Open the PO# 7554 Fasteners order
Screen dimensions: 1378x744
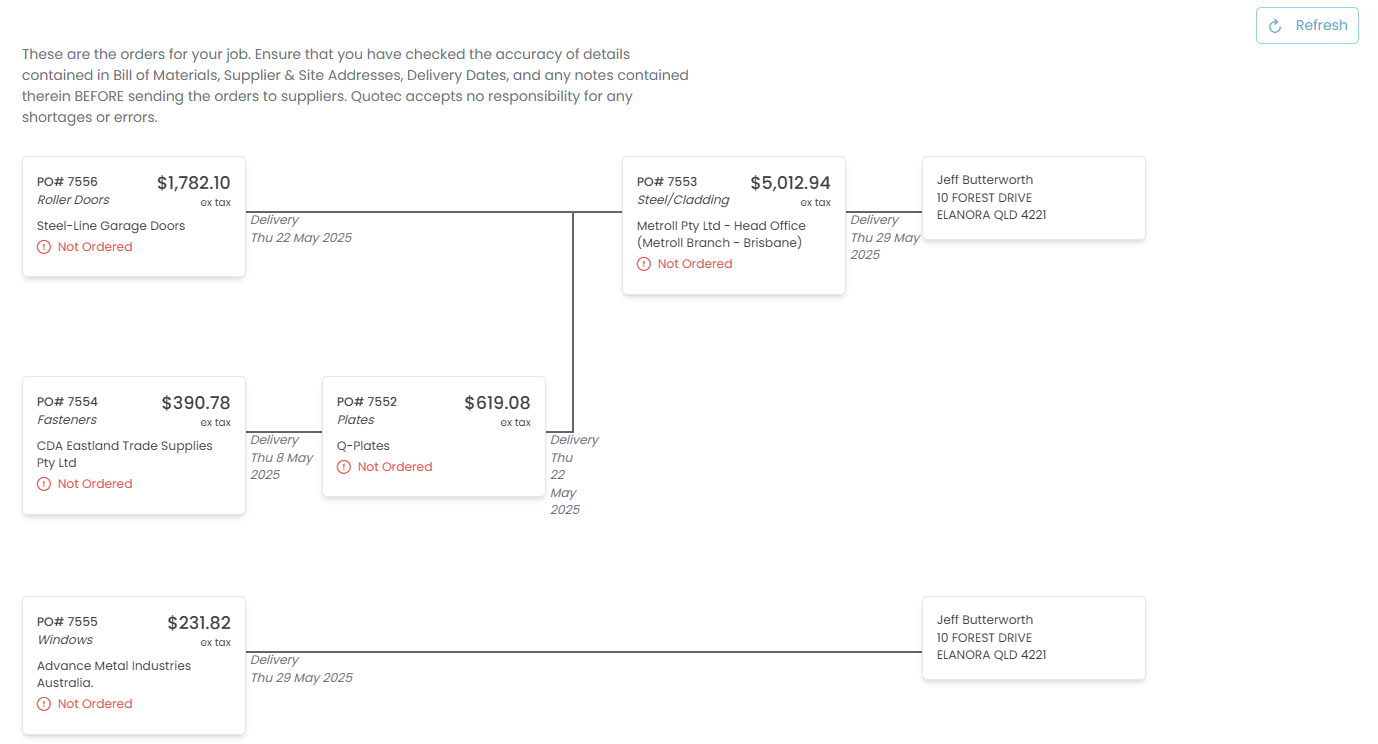coord(134,445)
